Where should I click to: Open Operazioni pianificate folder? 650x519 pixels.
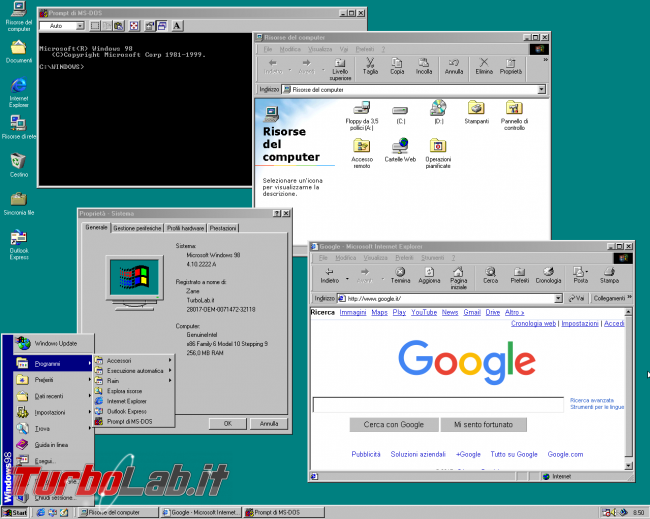[438, 154]
